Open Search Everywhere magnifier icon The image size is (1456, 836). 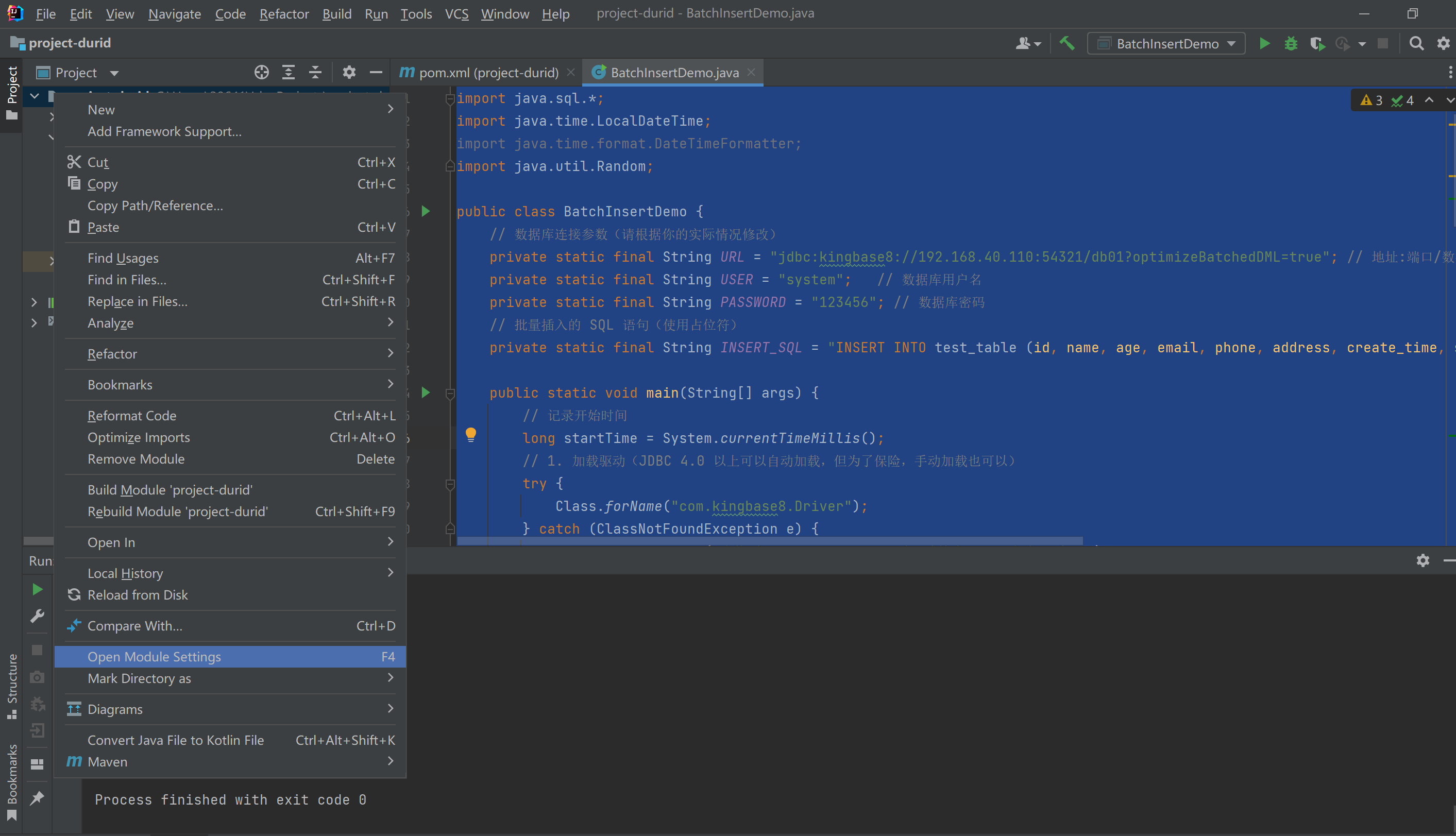point(1416,44)
